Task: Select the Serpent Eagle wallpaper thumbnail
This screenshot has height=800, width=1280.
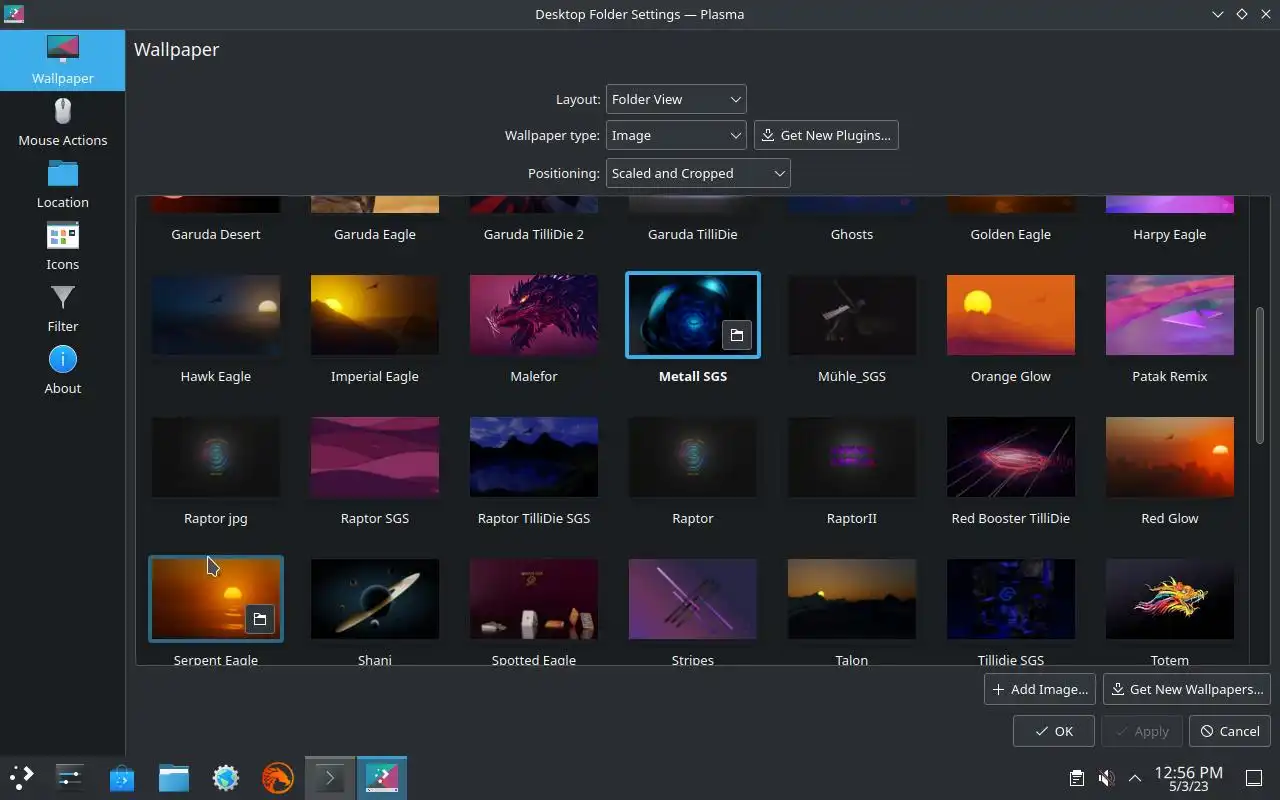Action: [215, 599]
